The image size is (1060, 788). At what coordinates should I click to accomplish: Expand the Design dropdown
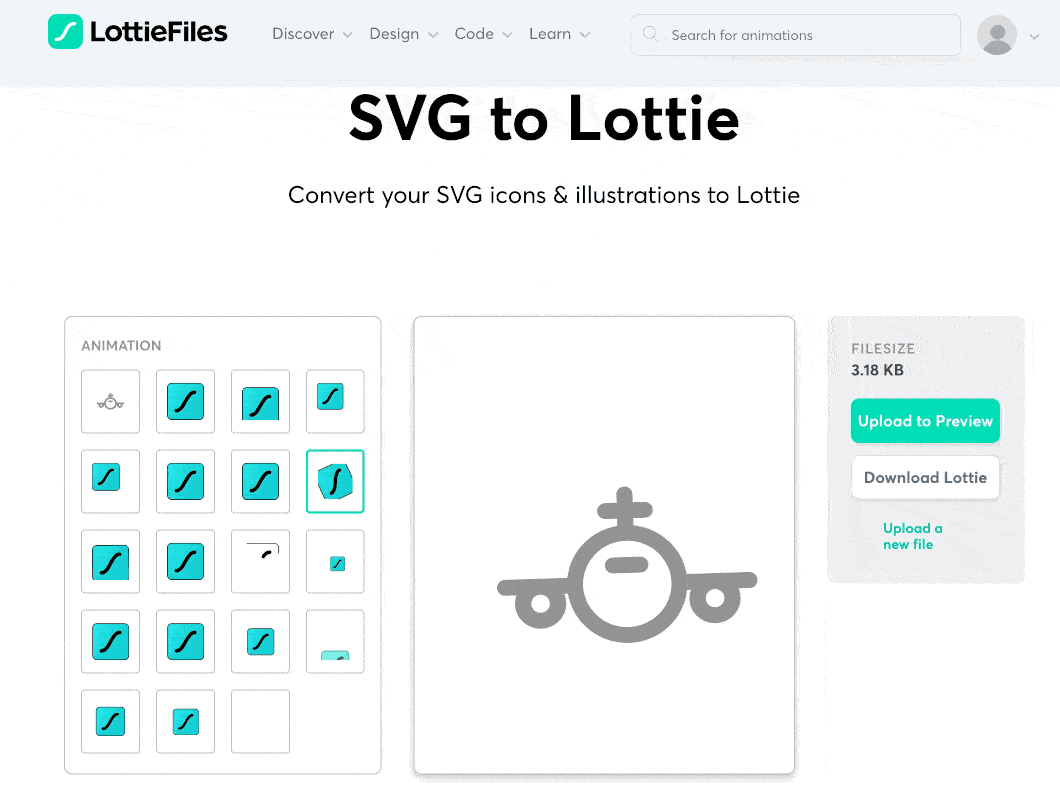[403, 34]
